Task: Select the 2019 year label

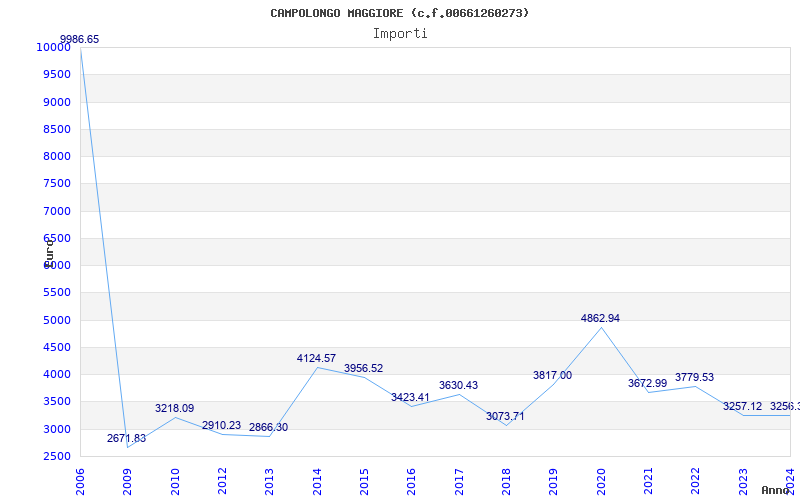Action: (x=554, y=482)
